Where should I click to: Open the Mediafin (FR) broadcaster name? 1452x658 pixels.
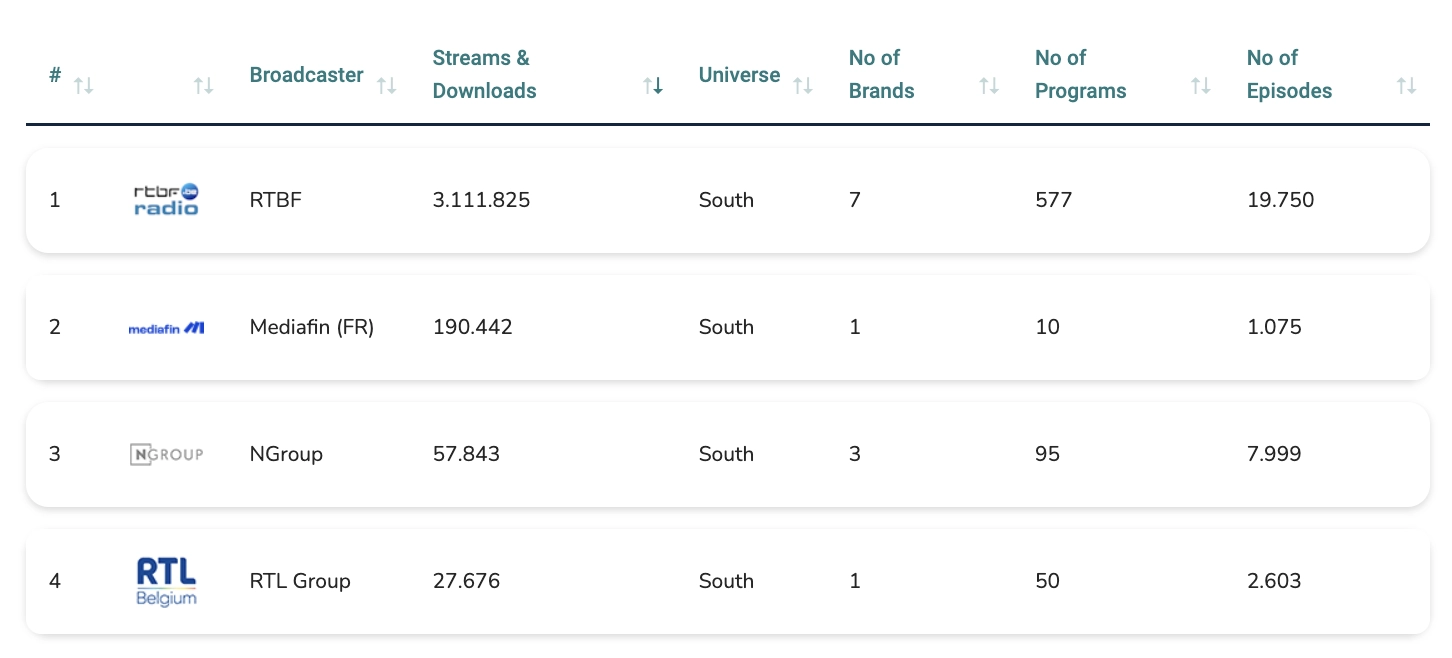311,327
